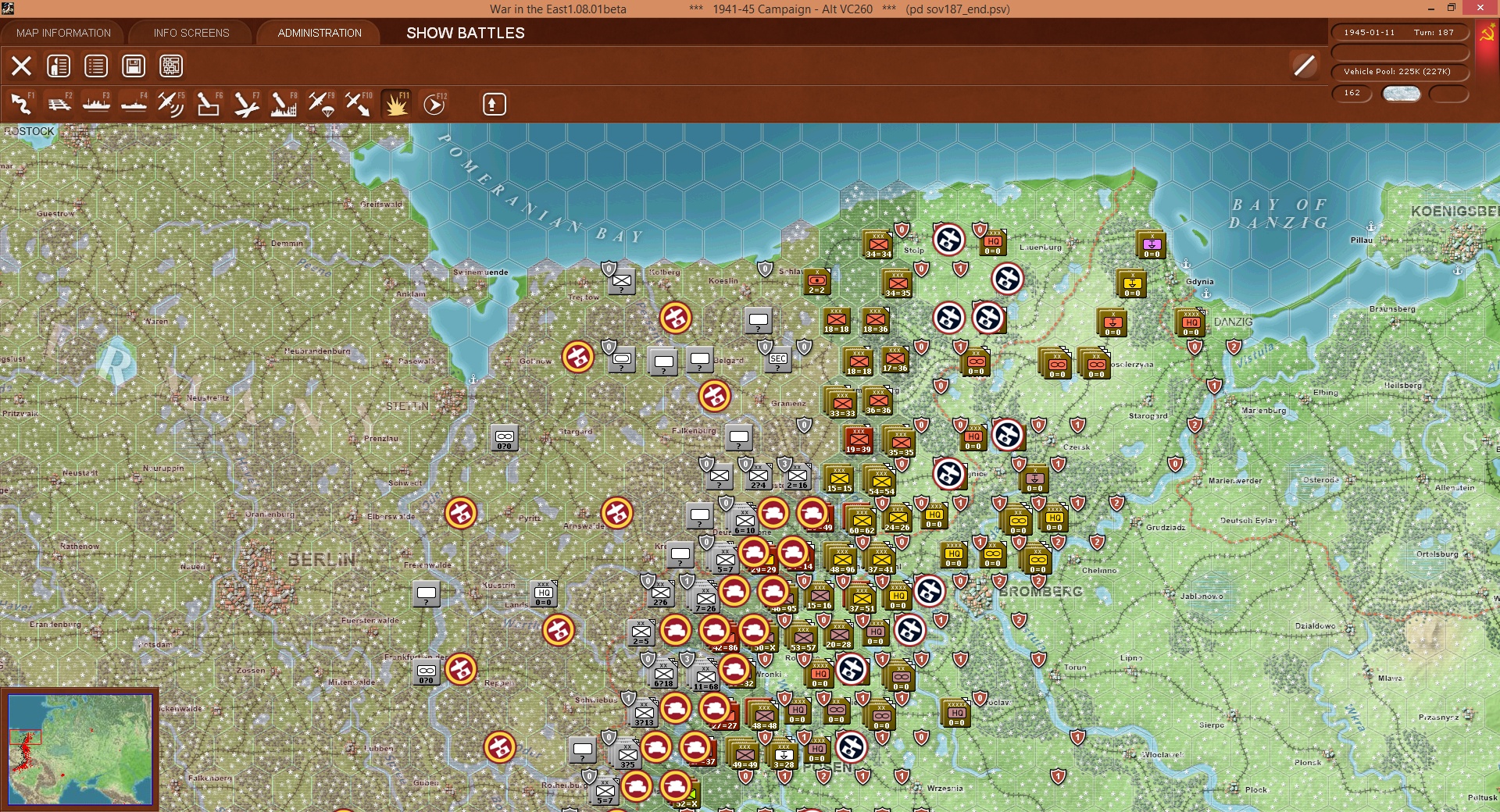The height and width of the screenshot is (812, 1500).
Task: Select the white HQ counter near Kuestrin
Action: pos(544,594)
